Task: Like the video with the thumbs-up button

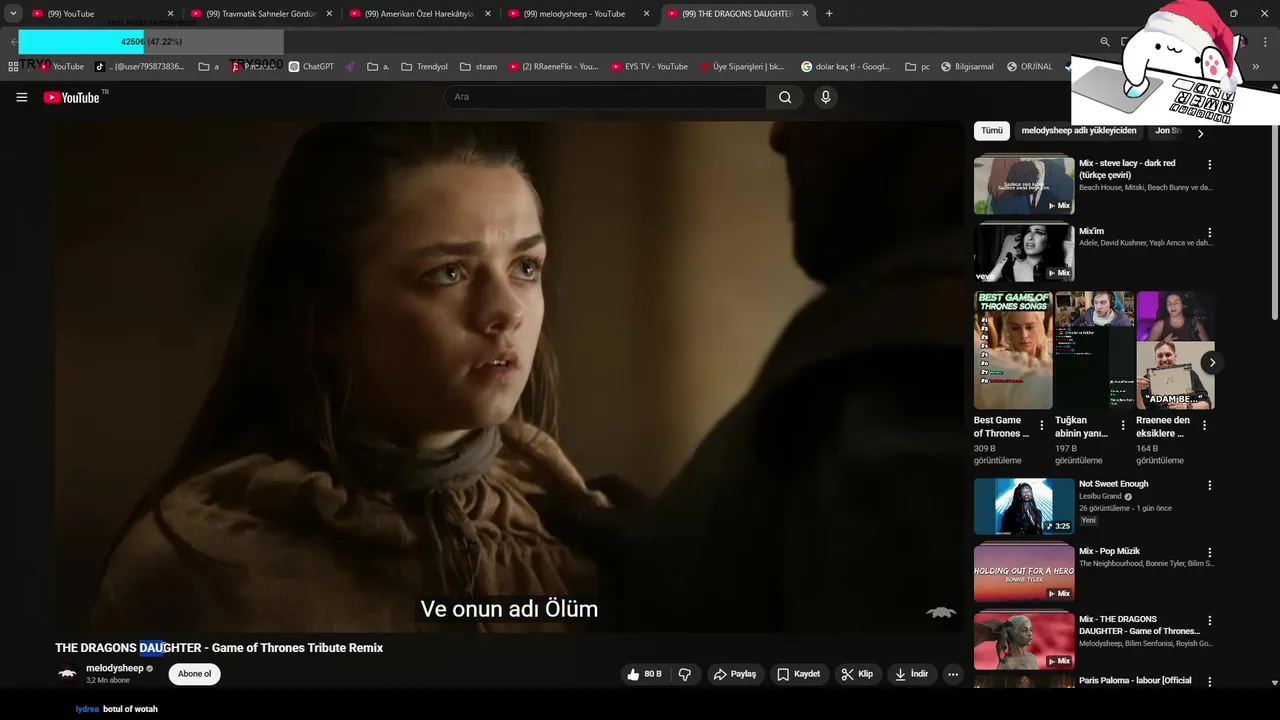Action: coord(643,674)
